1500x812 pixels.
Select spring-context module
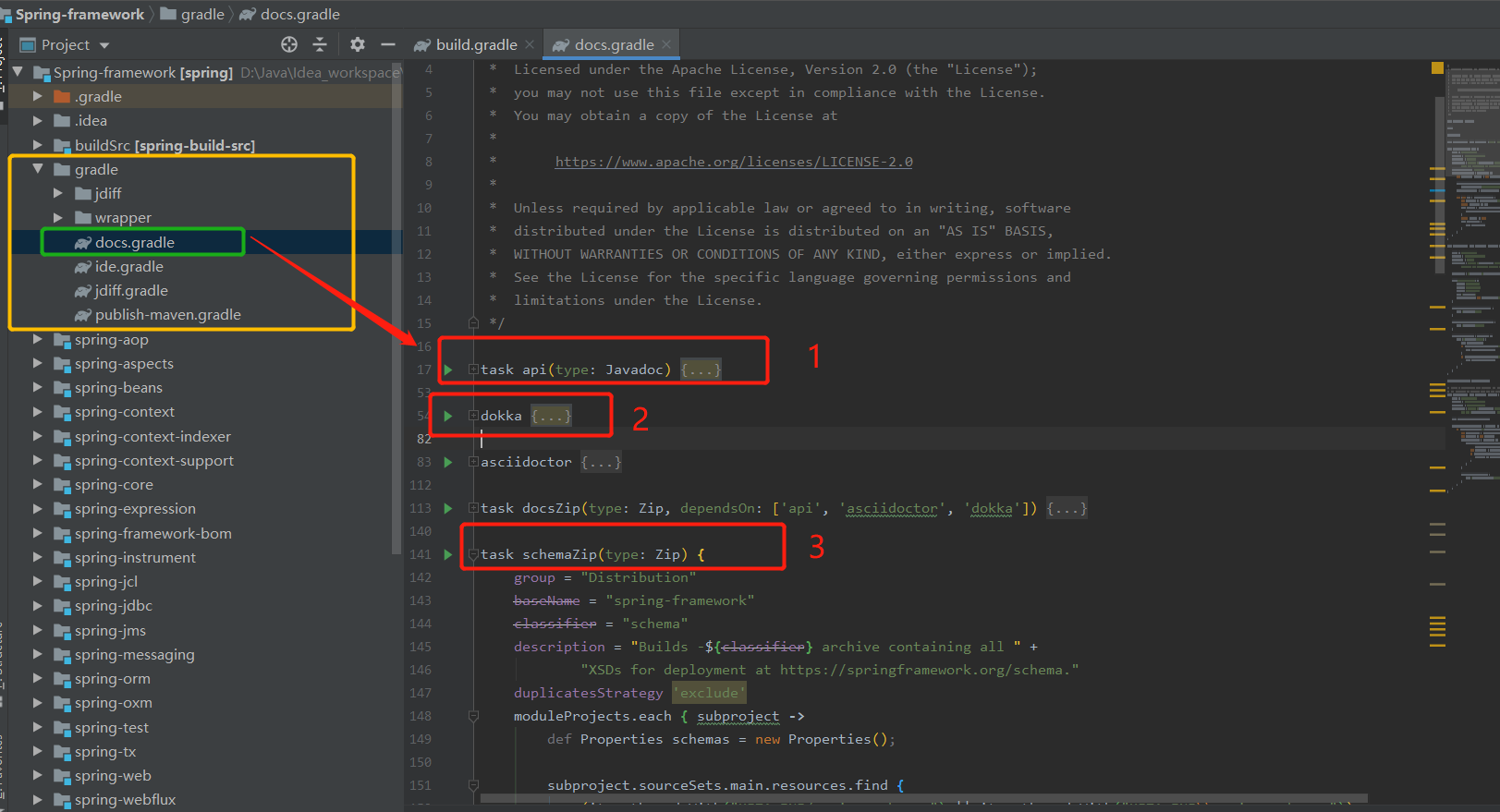[124, 411]
